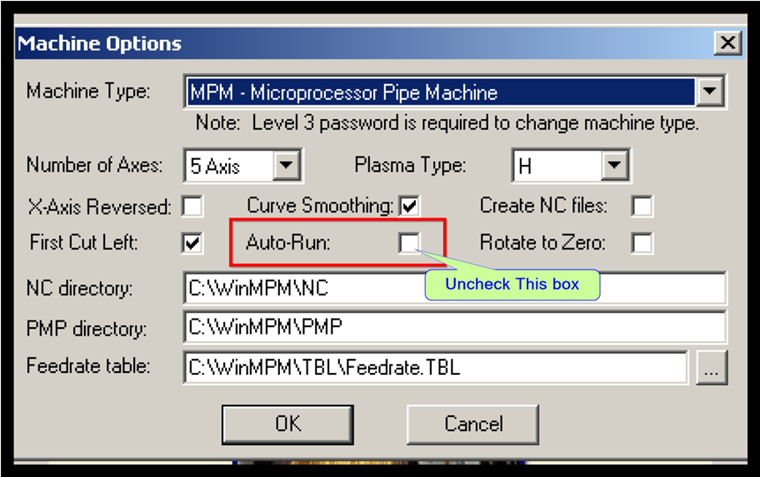Click the Create NC files label
Image resolution: width=760 pixels, height=477 pixels.
[543, 206]
